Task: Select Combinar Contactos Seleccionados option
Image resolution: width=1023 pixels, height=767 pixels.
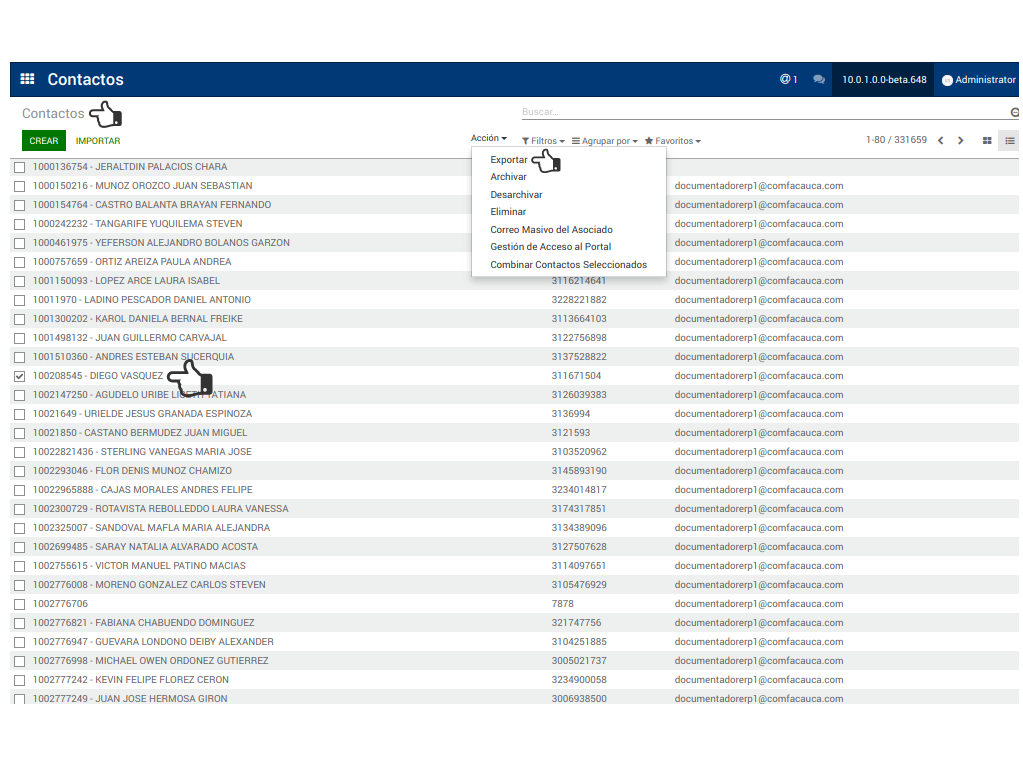Action: tap(568, 265)
